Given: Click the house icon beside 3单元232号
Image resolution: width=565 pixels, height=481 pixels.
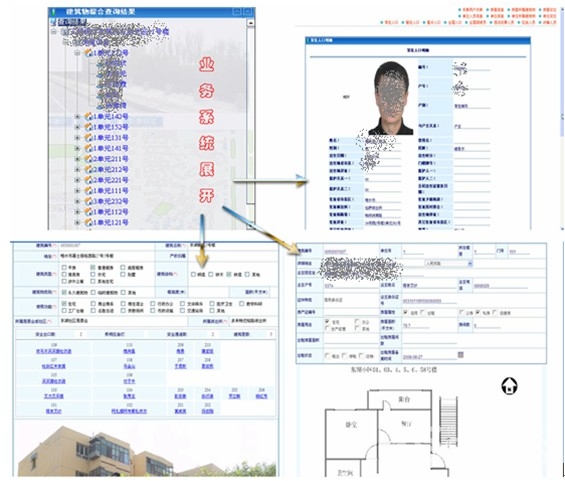Looking at the screenshot, I should (x=88, y=201).
